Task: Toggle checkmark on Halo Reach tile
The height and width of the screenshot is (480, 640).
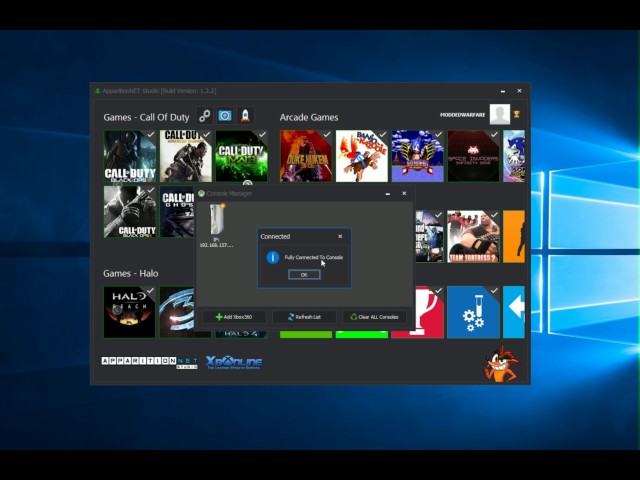Action: point(151,290)
